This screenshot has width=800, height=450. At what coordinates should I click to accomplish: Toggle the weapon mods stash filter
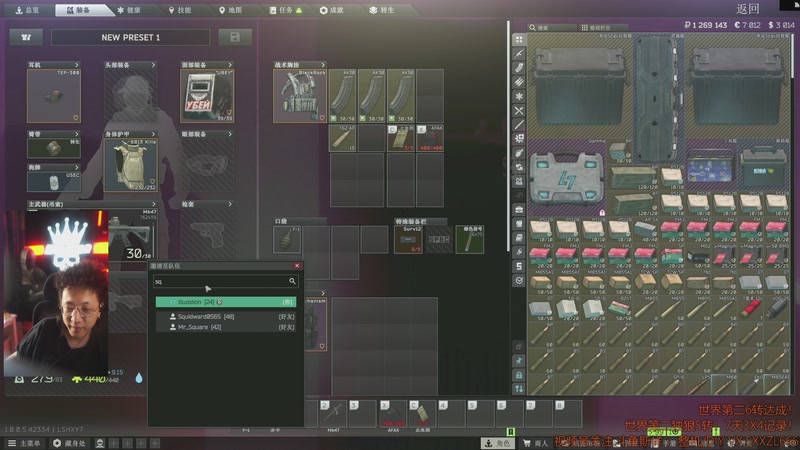519,138
